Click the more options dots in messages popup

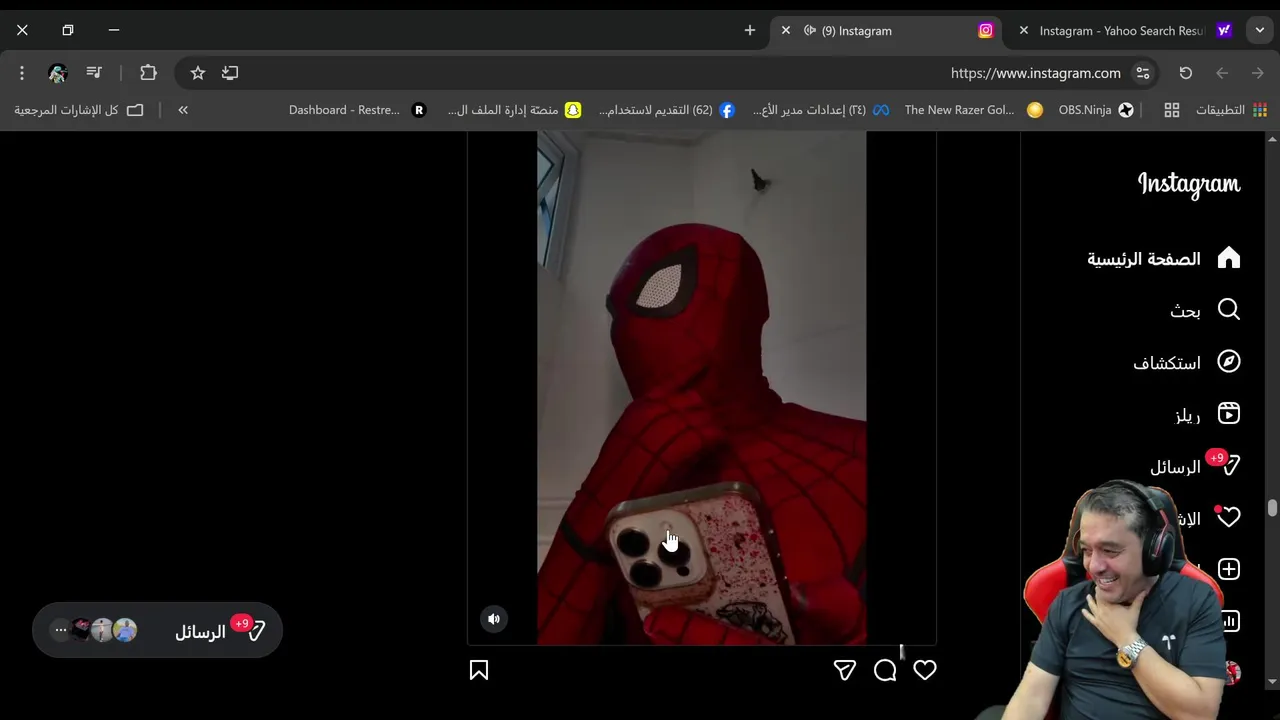[61, 630]
